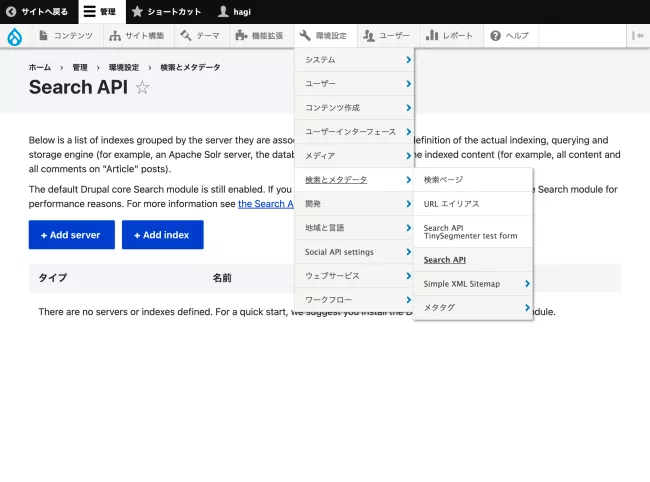Expand the メタタグ submenu arrow
The image size is (650, 482).
pyautogui.click(x=527, y=308)
